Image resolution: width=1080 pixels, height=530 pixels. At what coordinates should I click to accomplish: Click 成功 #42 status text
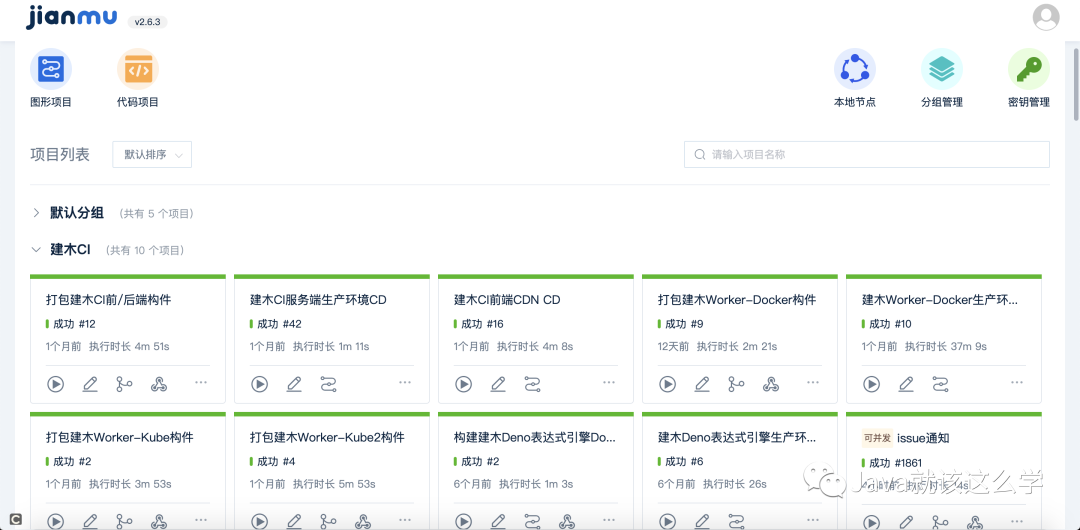pos(279,324)
